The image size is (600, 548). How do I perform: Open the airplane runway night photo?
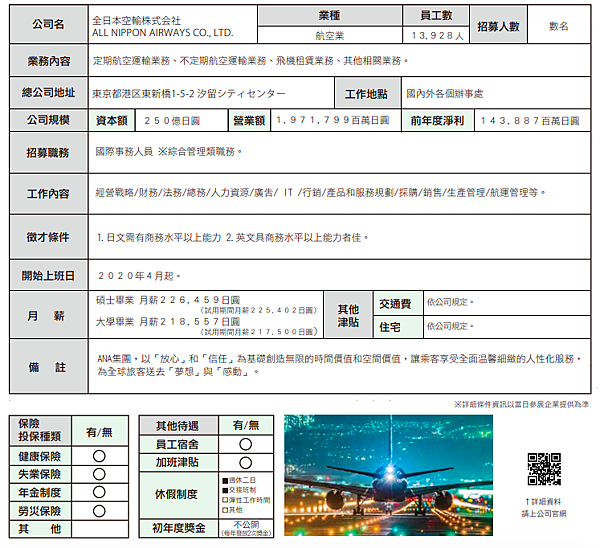pyautogui.click(x=388, y=475)
